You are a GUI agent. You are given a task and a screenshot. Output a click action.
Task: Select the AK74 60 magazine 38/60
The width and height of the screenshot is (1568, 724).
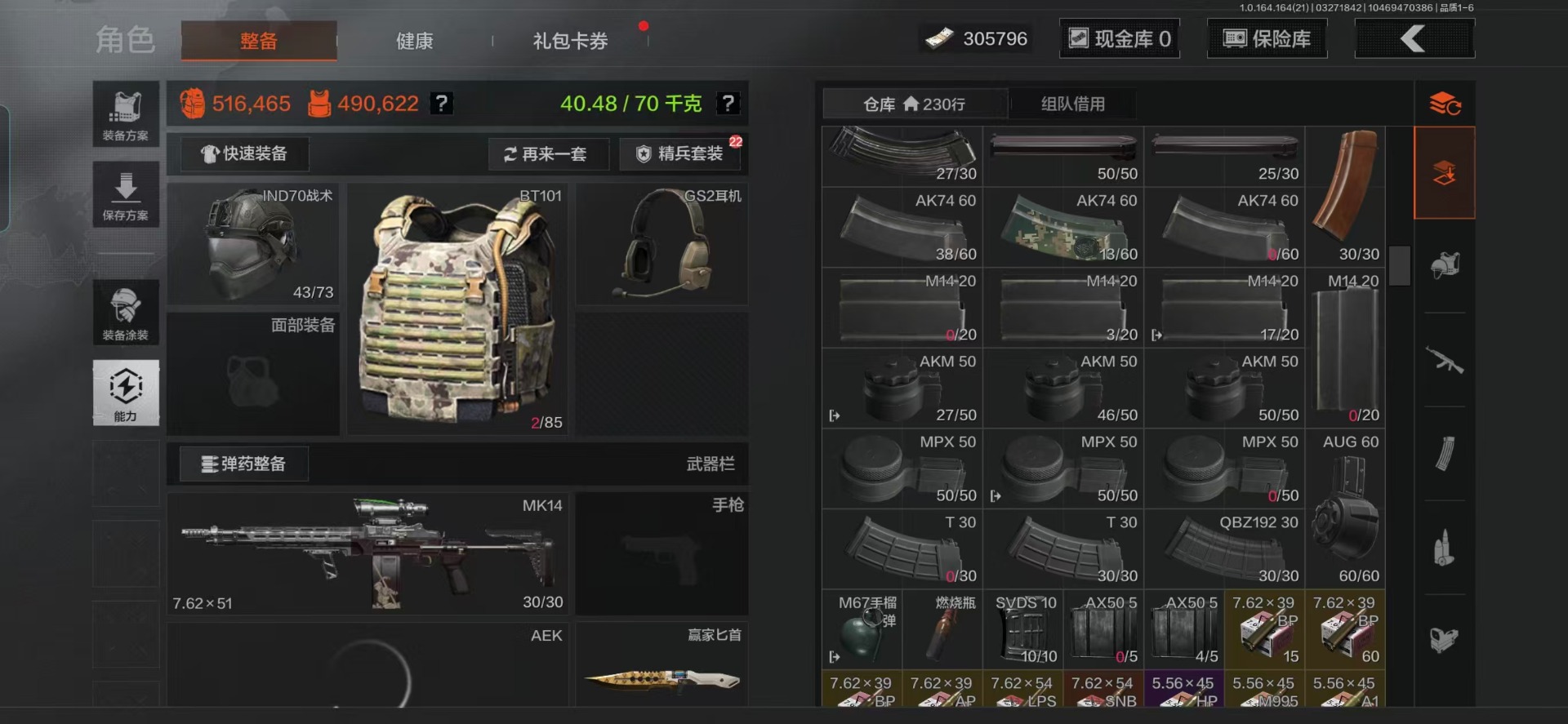902,227
